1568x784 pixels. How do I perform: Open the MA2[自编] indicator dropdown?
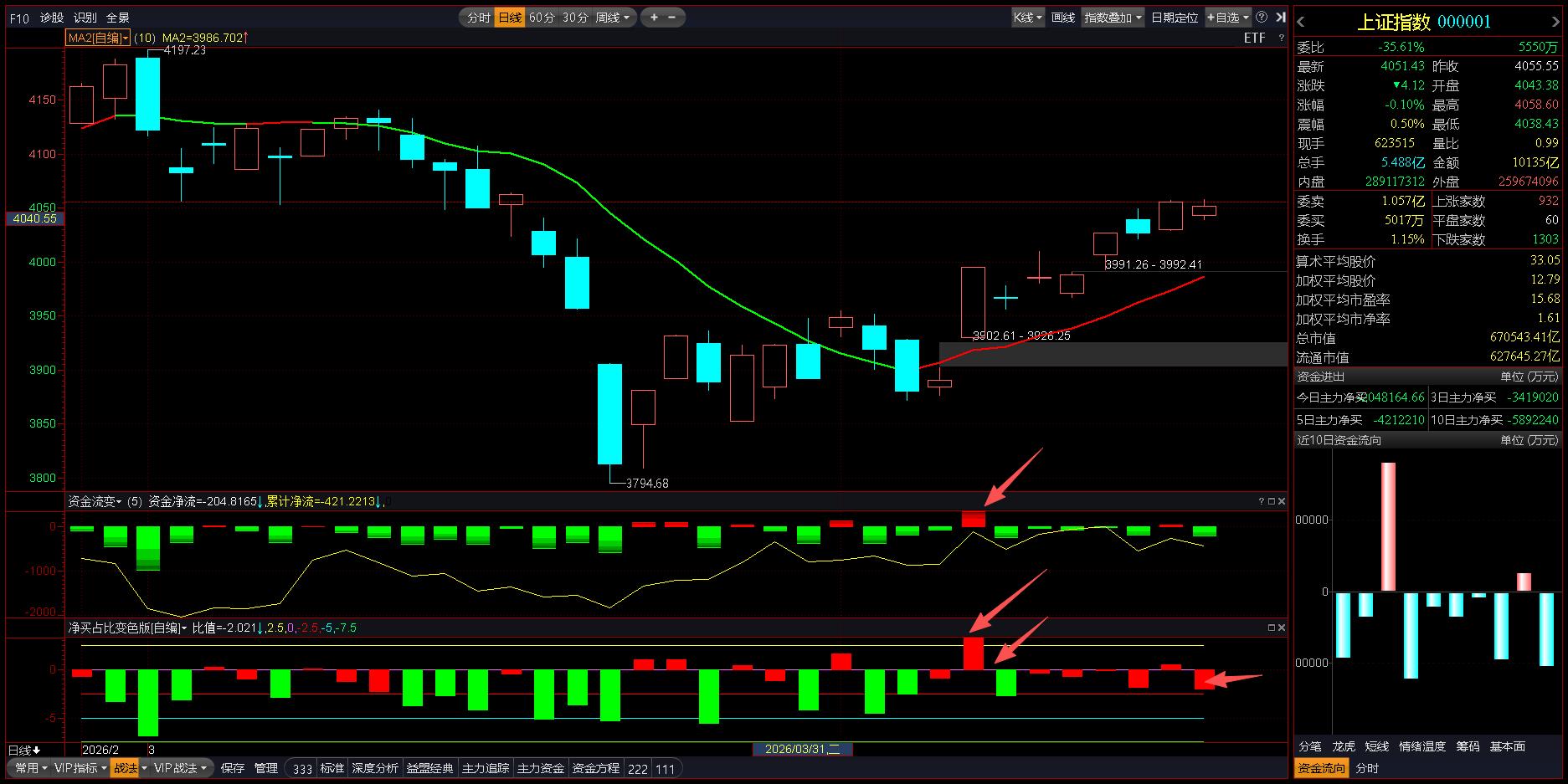coord(98,38)
